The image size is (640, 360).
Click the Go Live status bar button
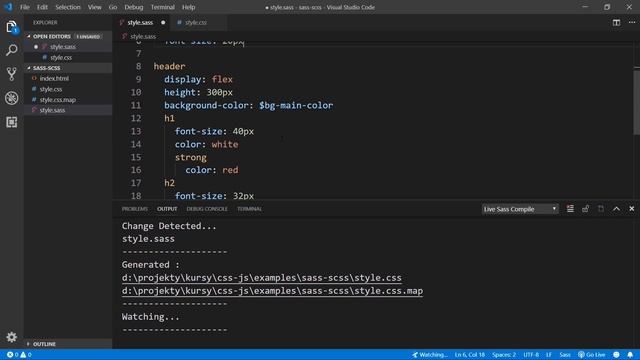592,355
